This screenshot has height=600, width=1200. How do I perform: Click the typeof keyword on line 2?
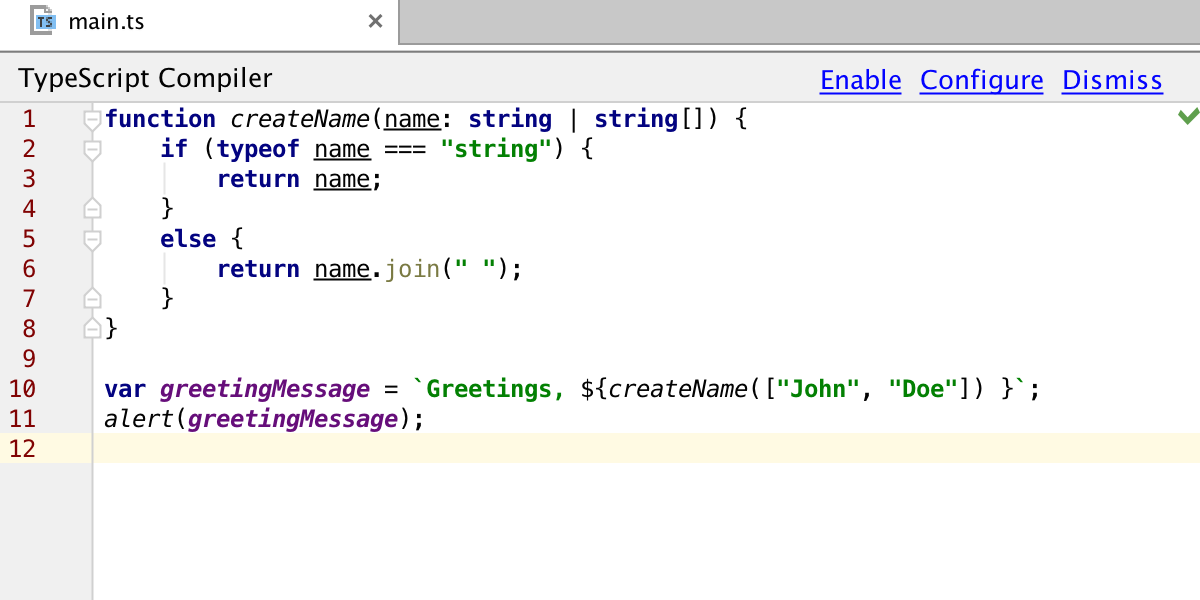tap(258, 150)
